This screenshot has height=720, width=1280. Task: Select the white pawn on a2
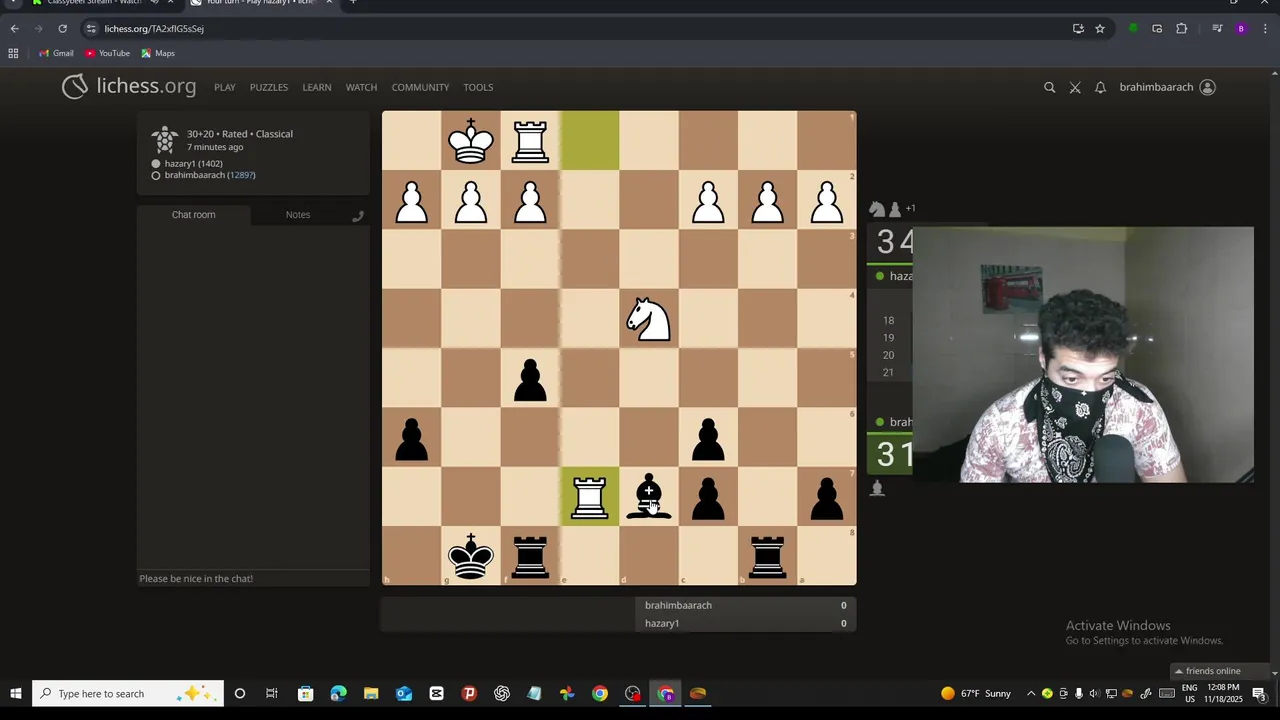(x=827, y=200)
